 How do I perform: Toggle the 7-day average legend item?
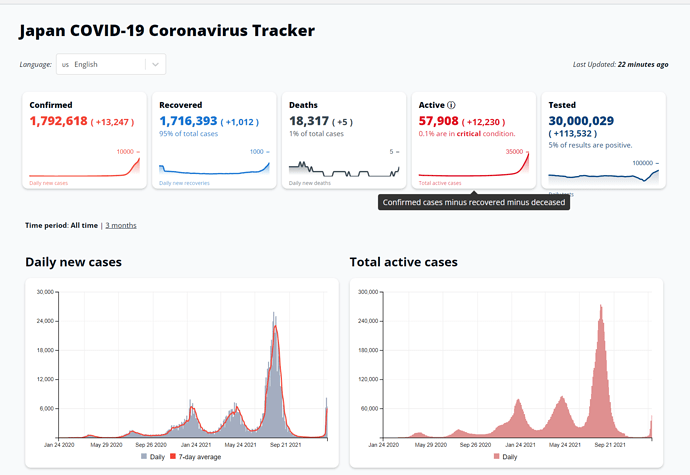click(x=200, y=457)
